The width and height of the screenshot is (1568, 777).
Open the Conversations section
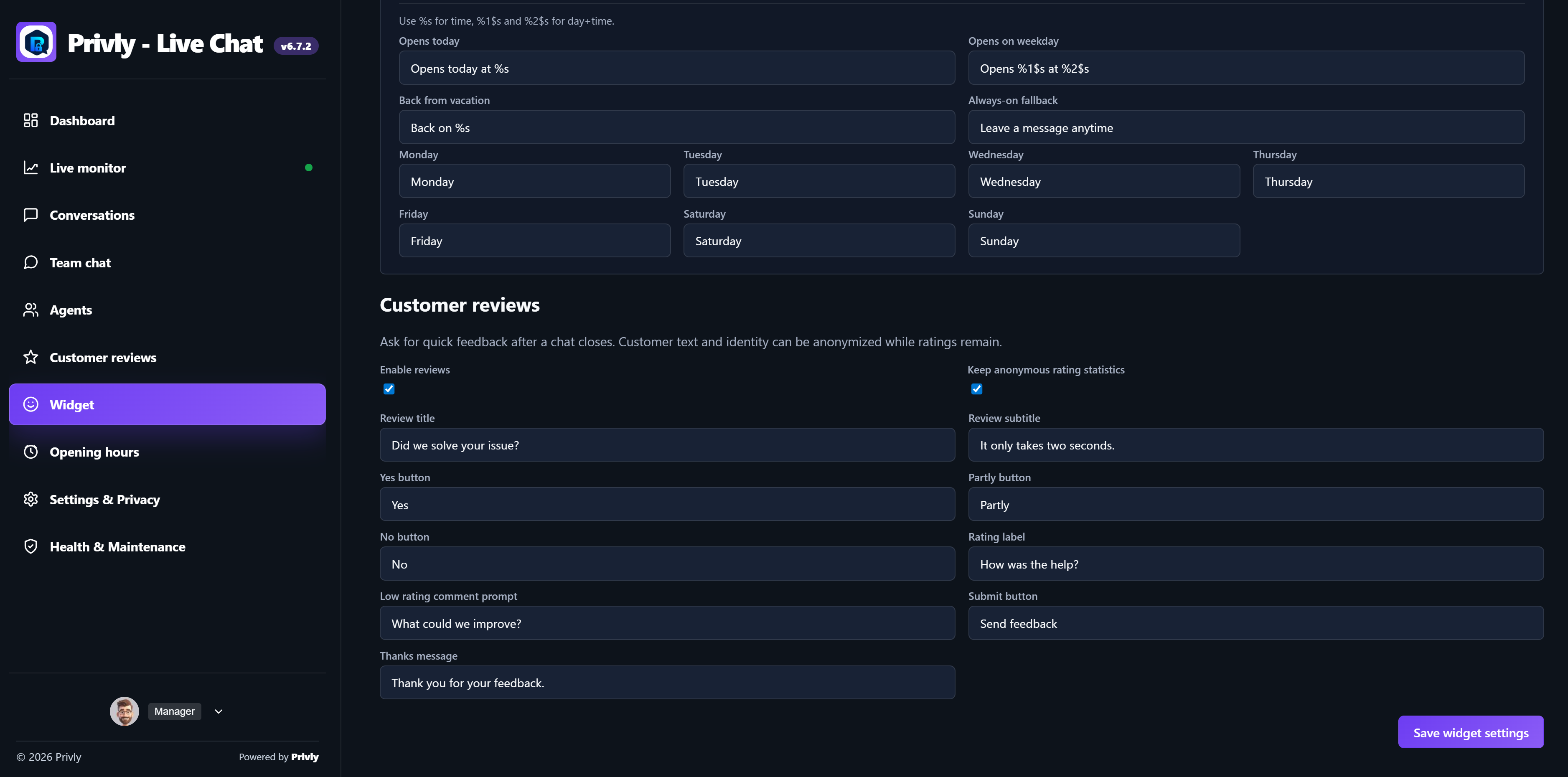[x=168, y=215]
